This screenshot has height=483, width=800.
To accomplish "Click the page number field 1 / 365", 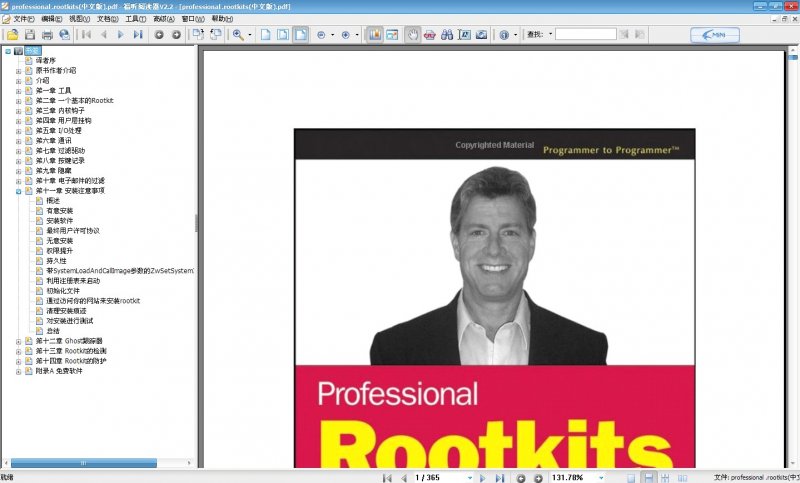I will pos(439,477).
